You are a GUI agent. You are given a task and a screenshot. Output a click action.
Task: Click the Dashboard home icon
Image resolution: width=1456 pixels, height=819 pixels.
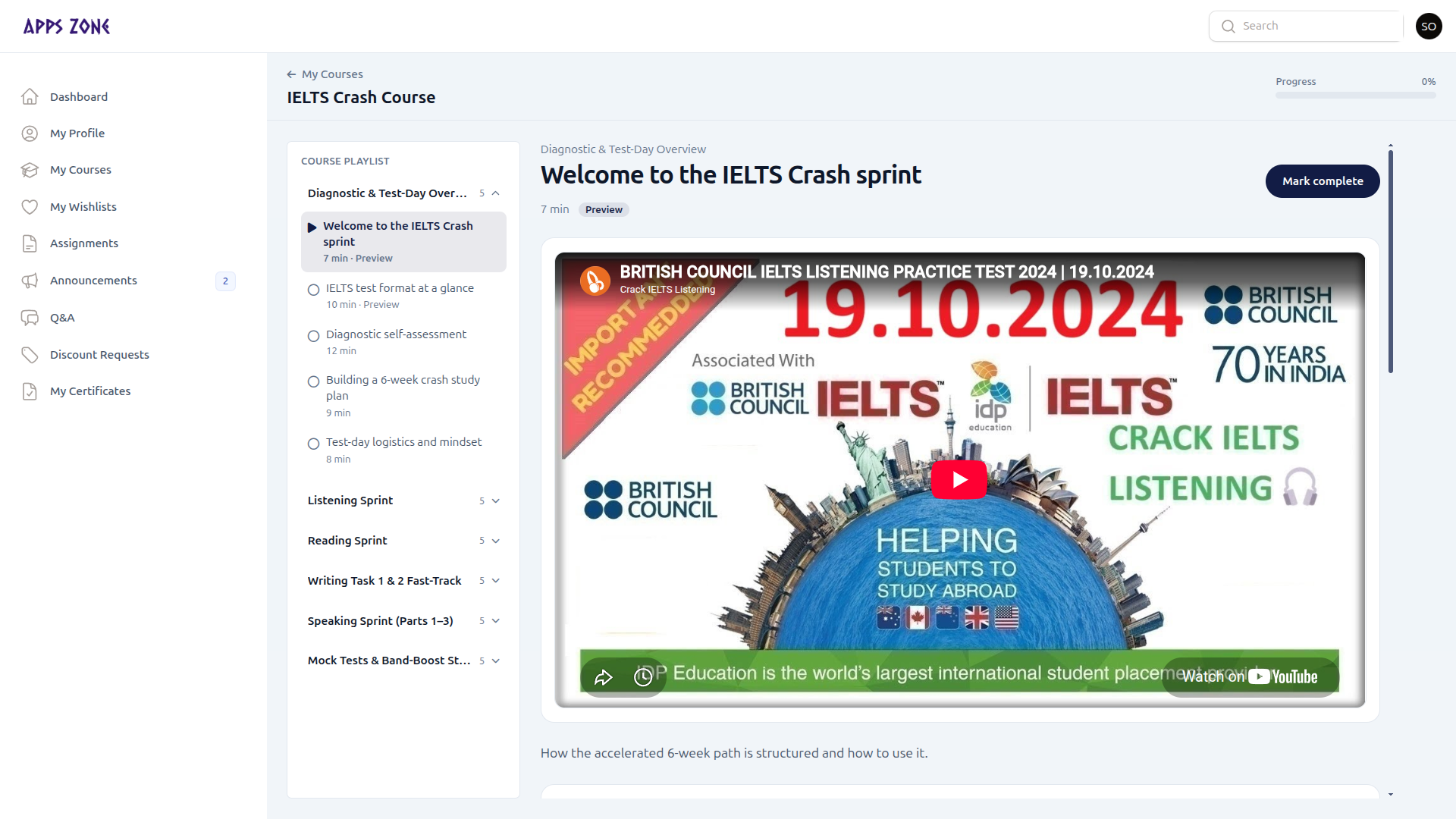click(x=30, y=96)
